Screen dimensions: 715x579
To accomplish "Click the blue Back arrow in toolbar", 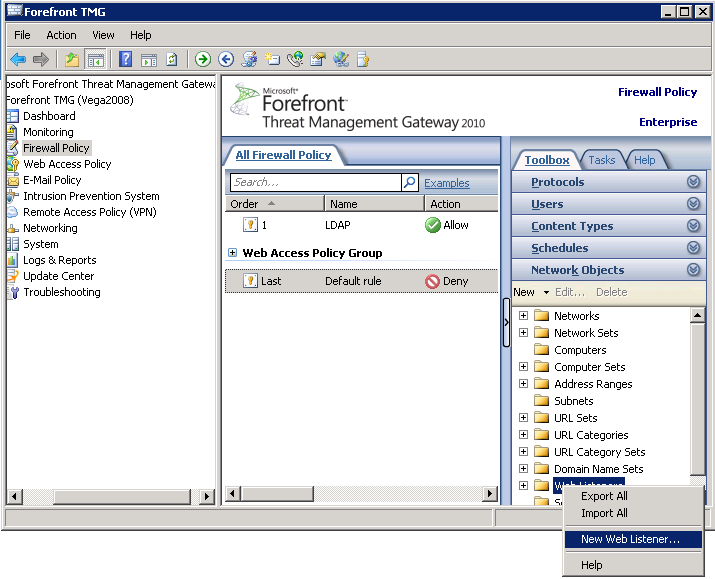I will click(18, 60).
